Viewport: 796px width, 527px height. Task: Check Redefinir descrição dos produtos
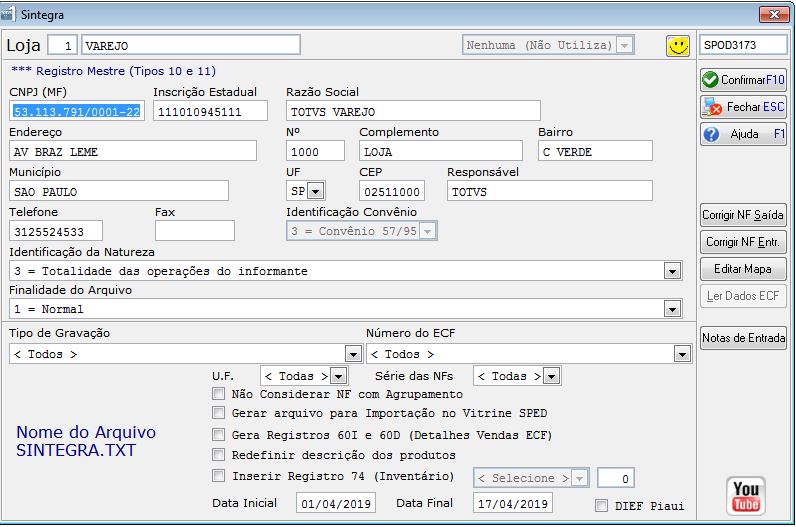click(x=218, y=454)
